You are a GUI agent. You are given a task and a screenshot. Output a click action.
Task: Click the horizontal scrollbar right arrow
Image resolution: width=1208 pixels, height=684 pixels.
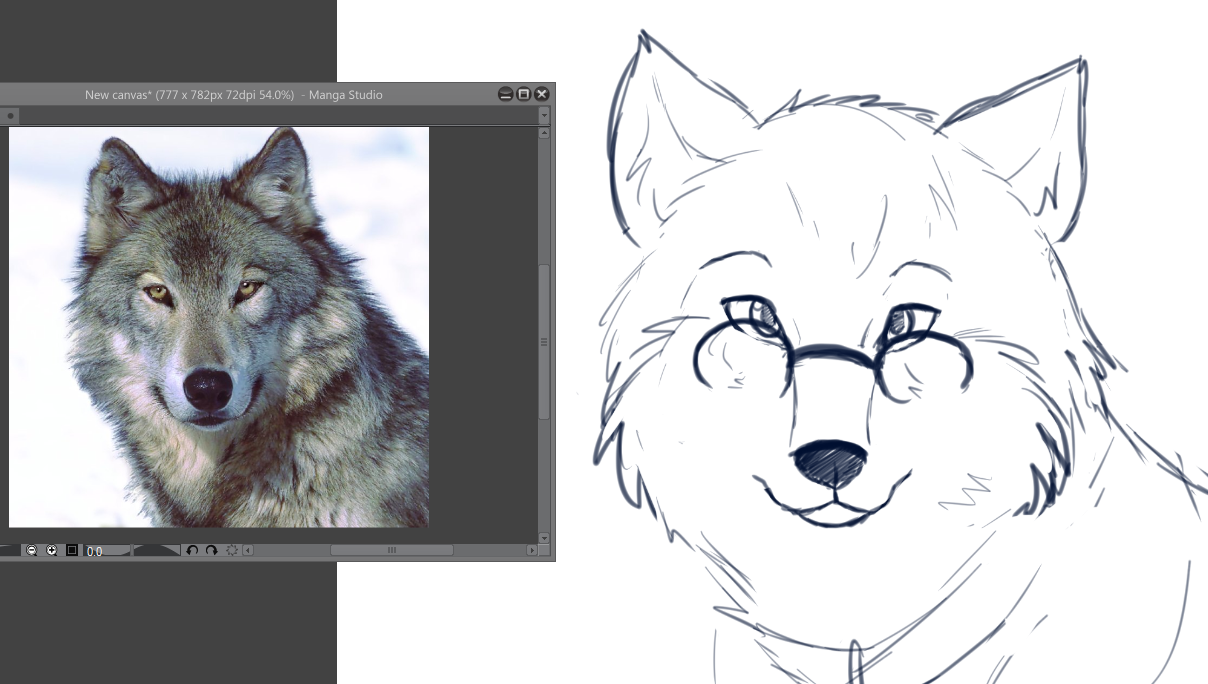pyautogui.click(x=532, y=550)
